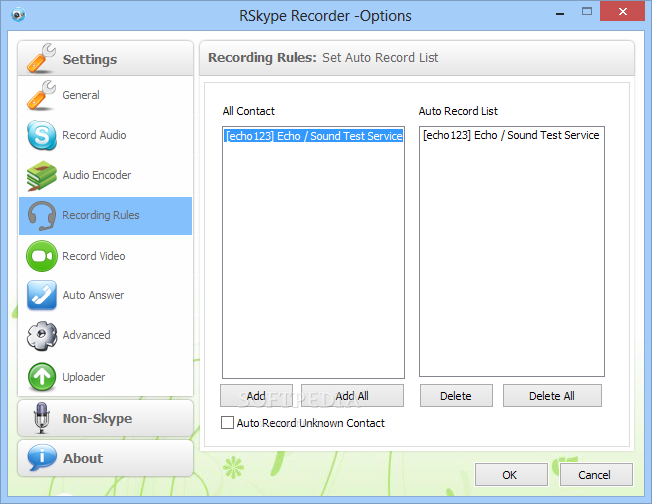This screenshot has width=652, height=504.
Task: Click the Delete All button
Action: tap(552, 395)
